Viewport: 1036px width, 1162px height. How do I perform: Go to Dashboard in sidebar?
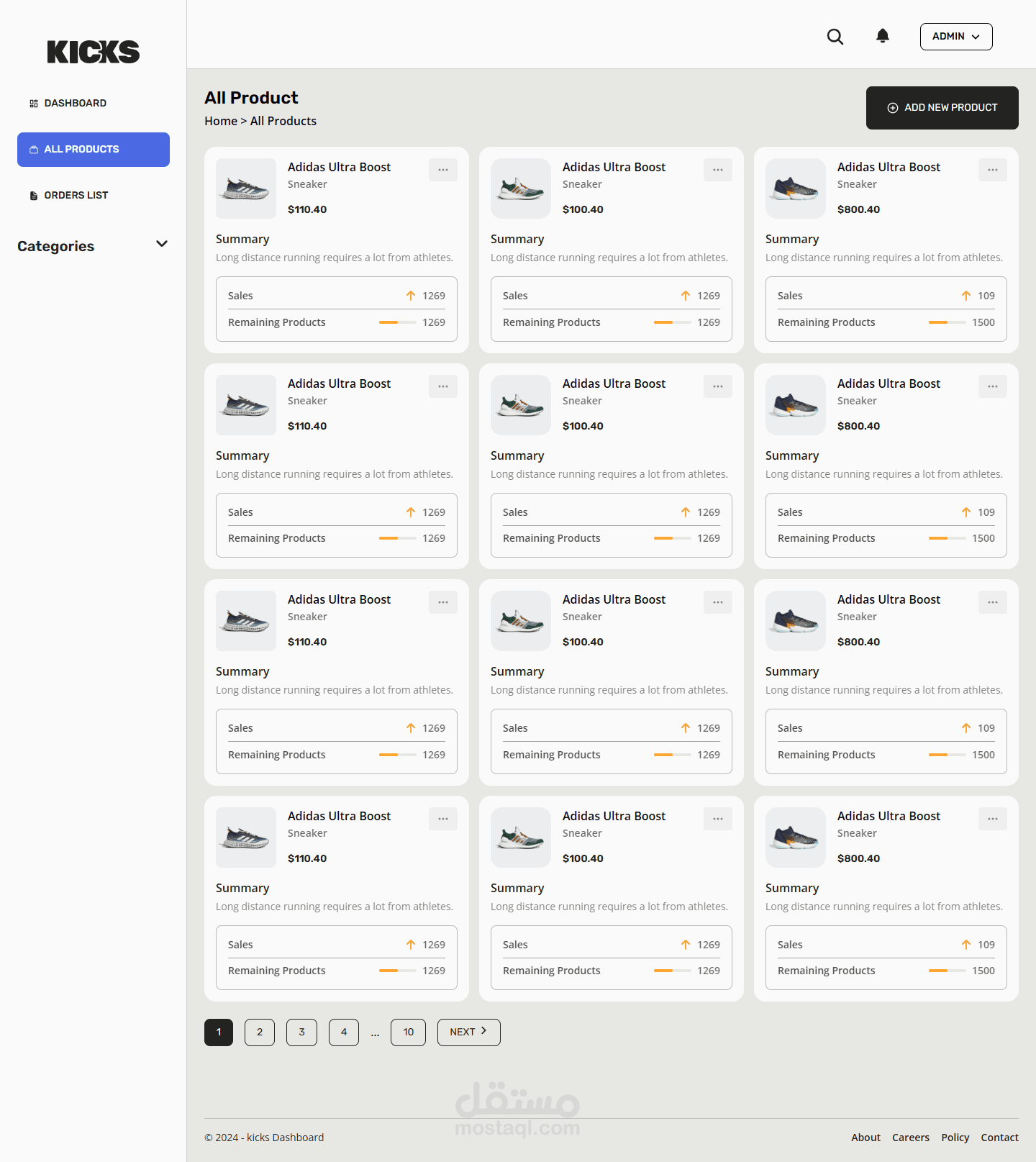coord(94,103)
